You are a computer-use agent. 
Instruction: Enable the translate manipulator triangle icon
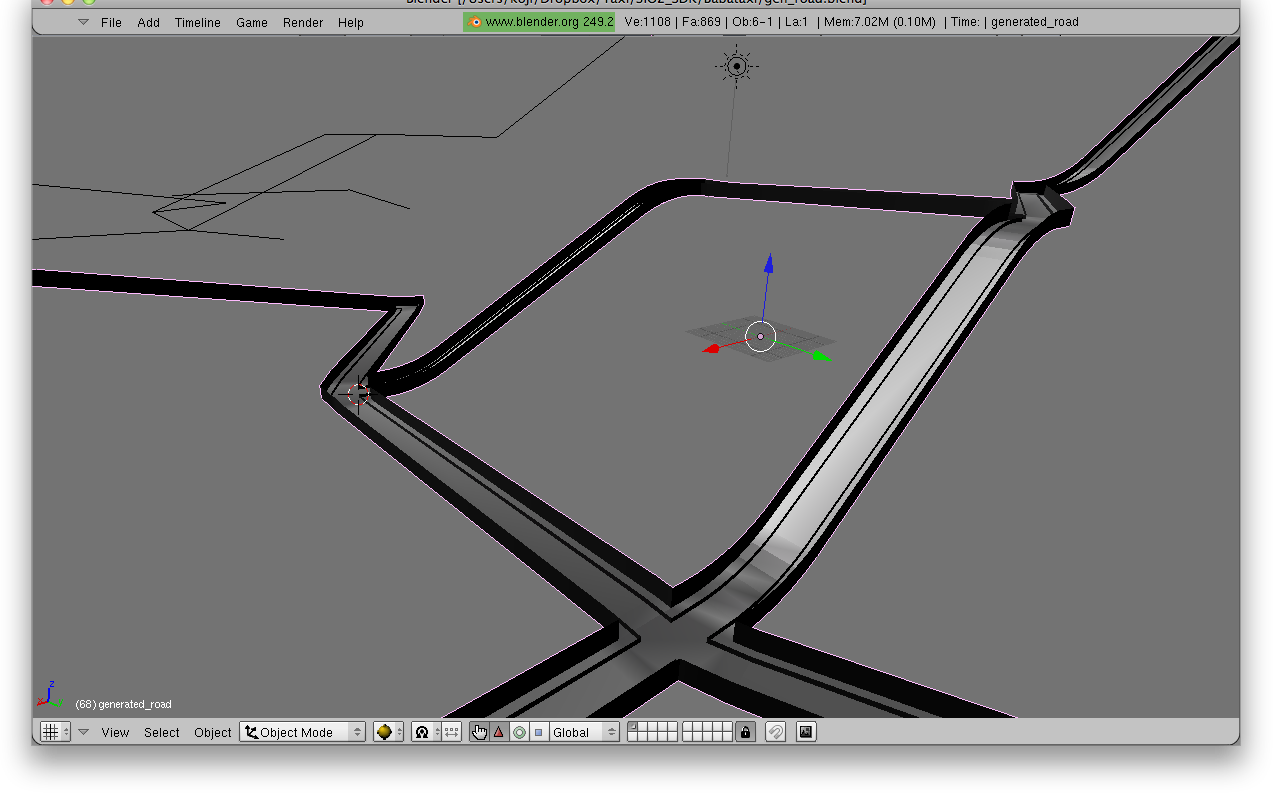click(x=499, y=732)
